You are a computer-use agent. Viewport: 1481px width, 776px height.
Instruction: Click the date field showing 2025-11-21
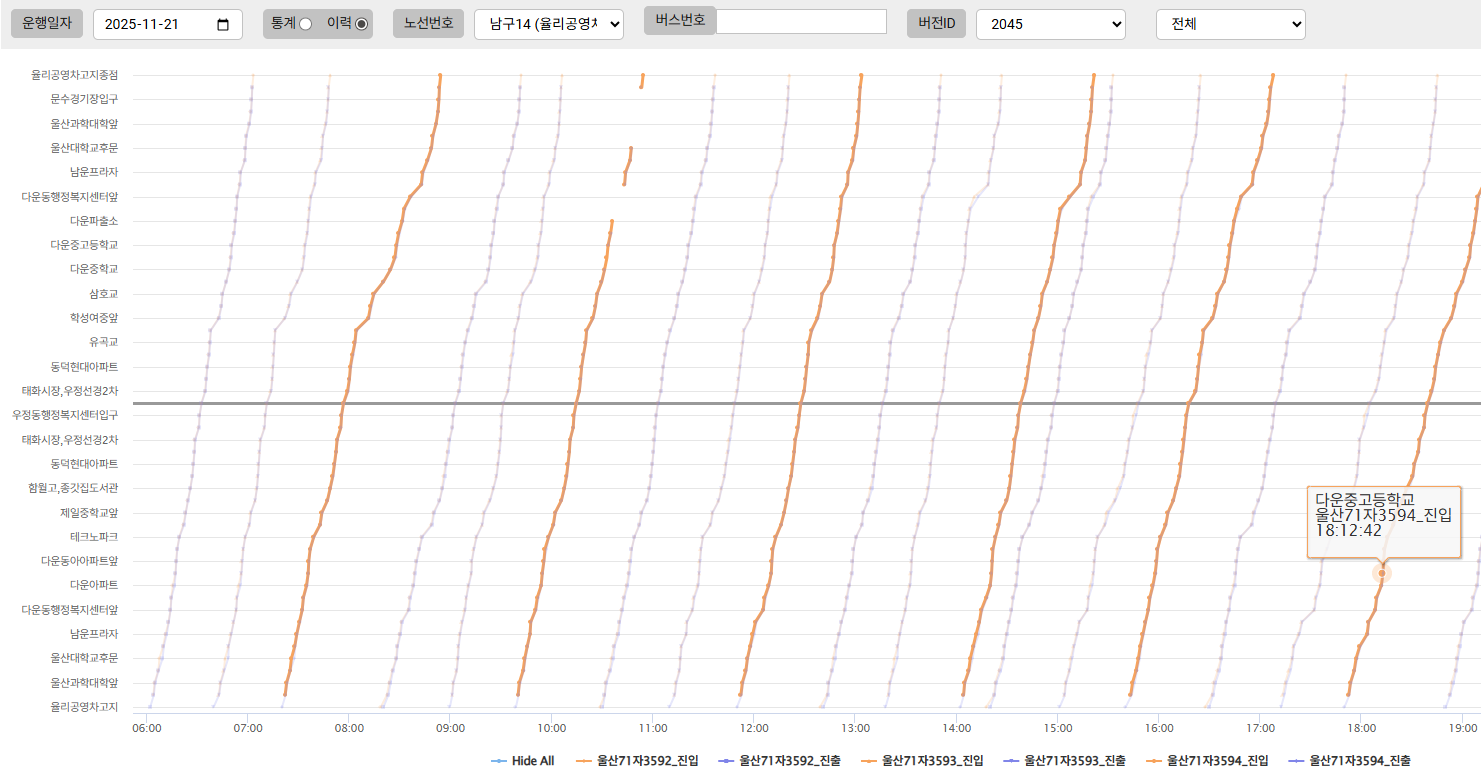point(155,25)
